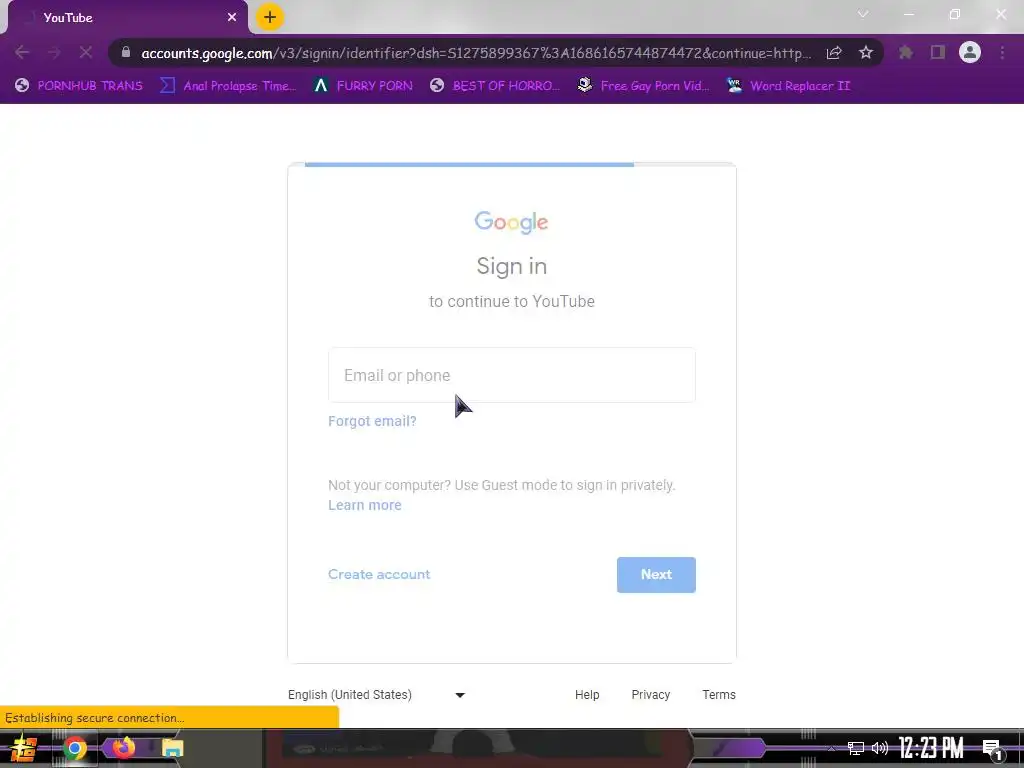Open Privacy link

[650, 695]
